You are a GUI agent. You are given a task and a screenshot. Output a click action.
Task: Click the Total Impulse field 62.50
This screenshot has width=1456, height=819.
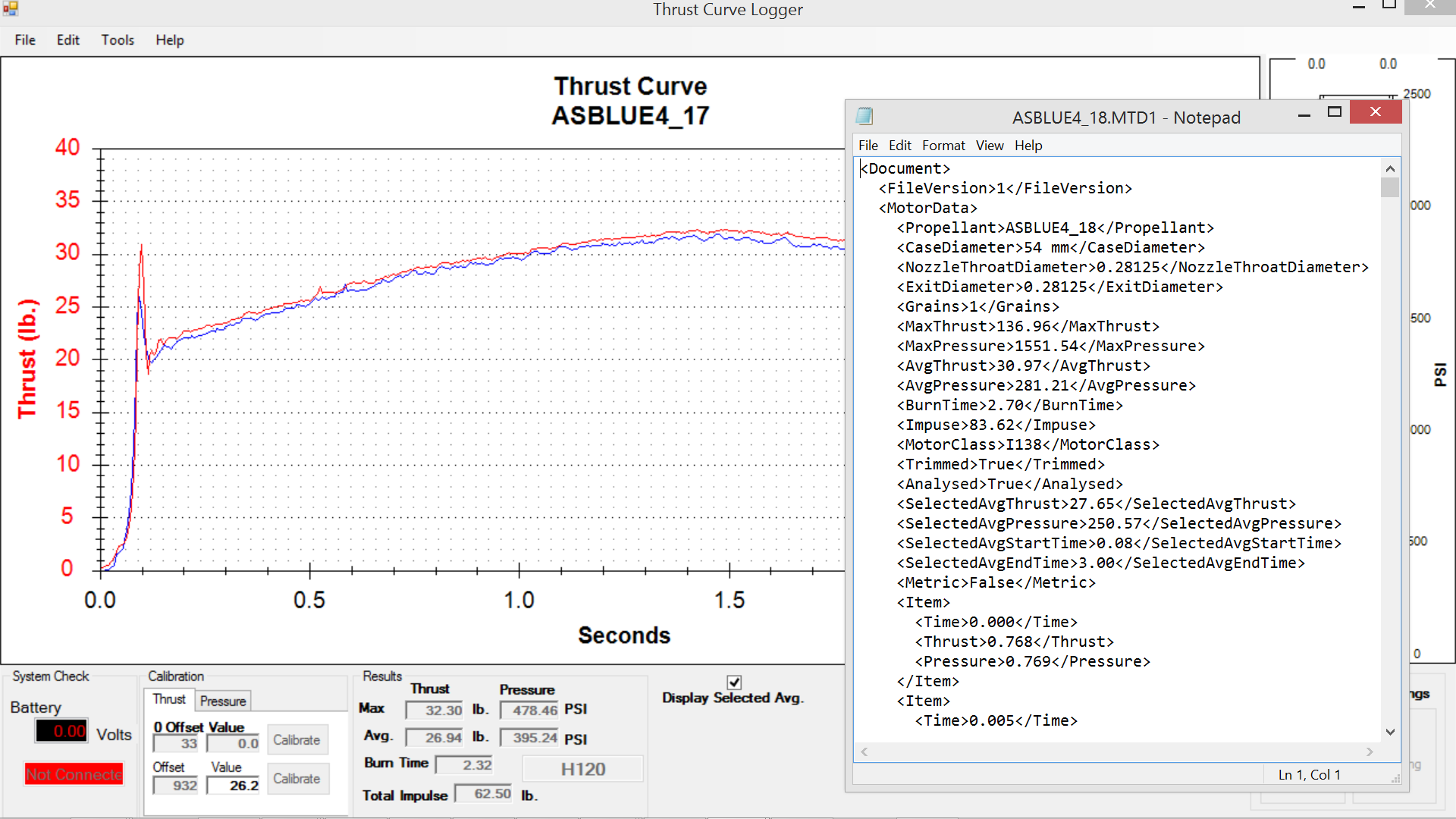pyautogui.click(x=483, y=794)
